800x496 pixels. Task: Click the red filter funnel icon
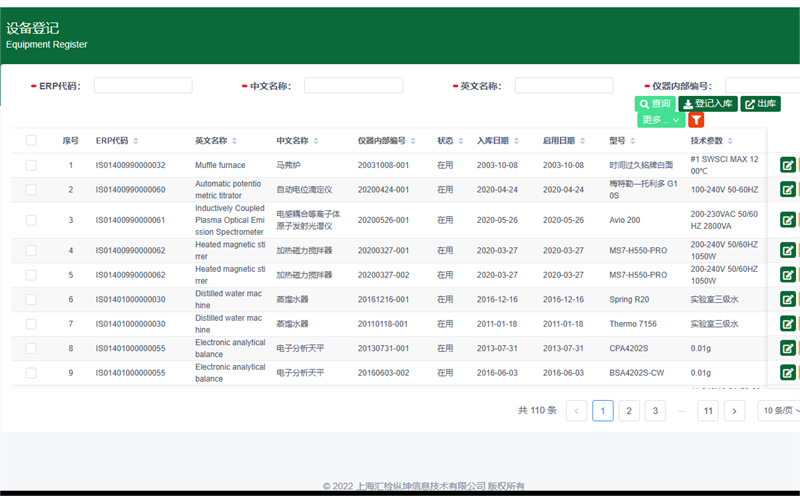pos(696,120)
